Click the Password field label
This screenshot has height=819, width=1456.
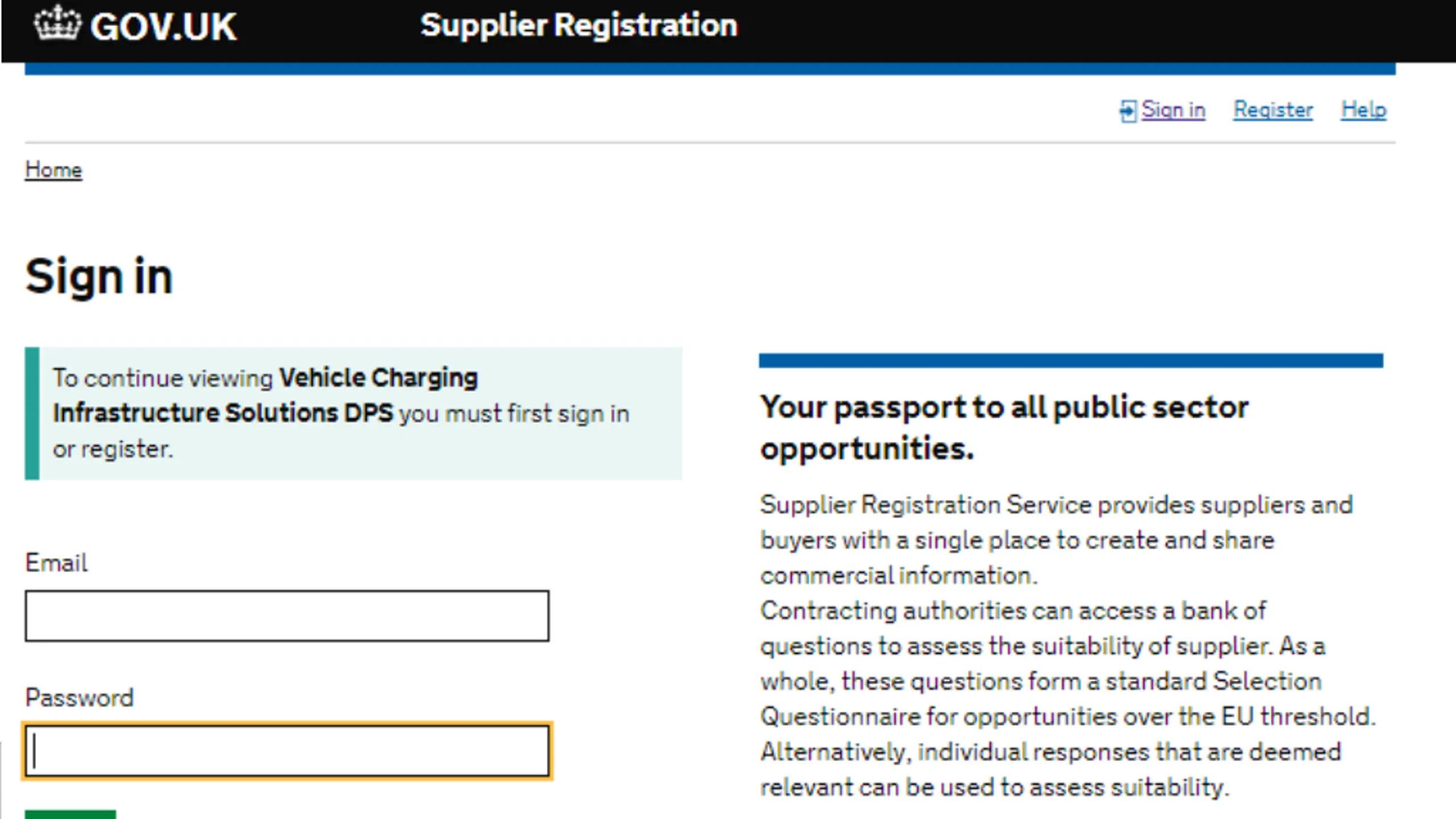tap(79, 698)
